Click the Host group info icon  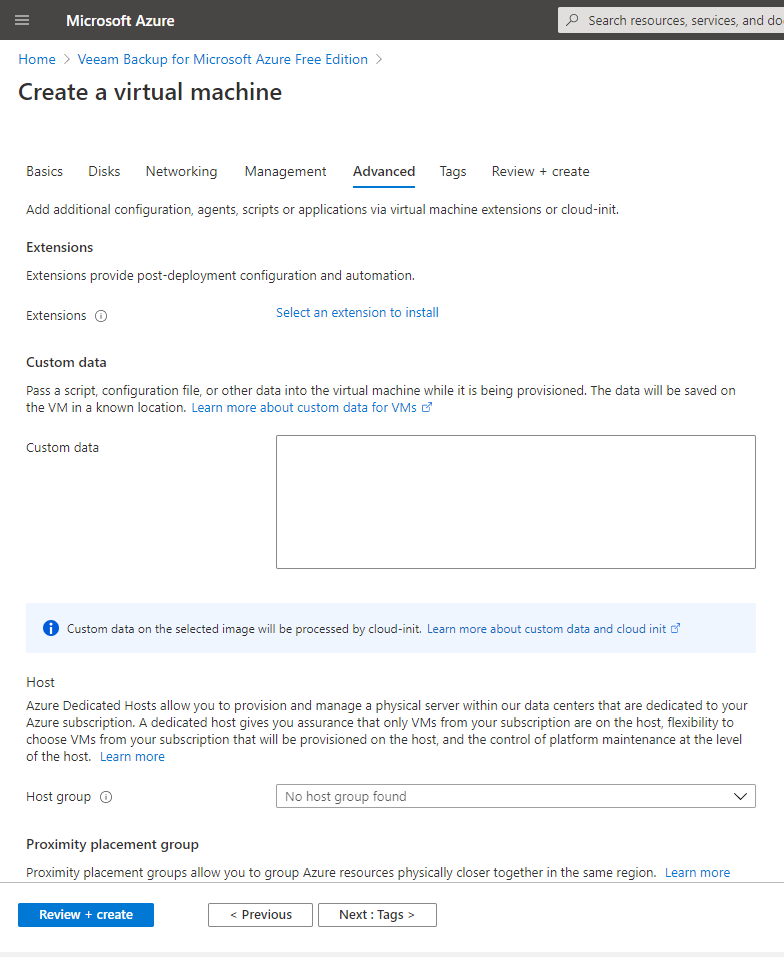(106, 797)
